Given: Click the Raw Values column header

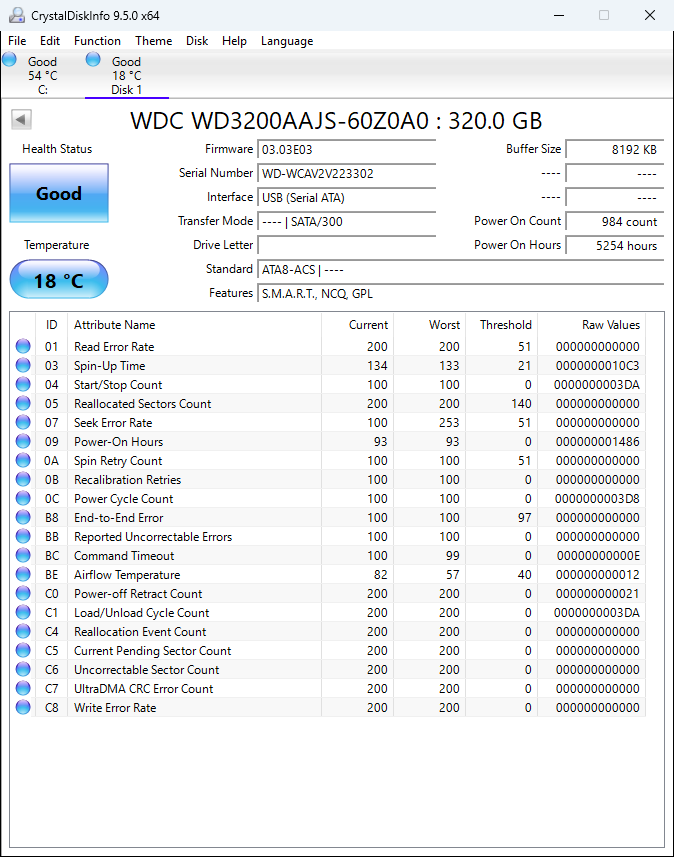Looking at the screenshot, I should 591,325.
